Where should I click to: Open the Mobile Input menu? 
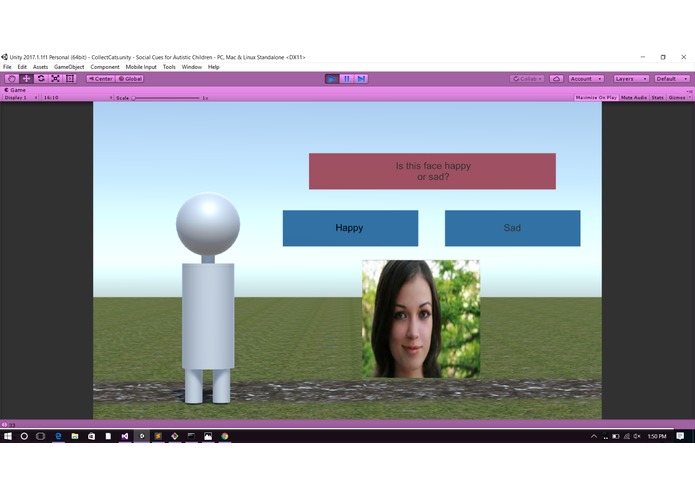[141, 67]
